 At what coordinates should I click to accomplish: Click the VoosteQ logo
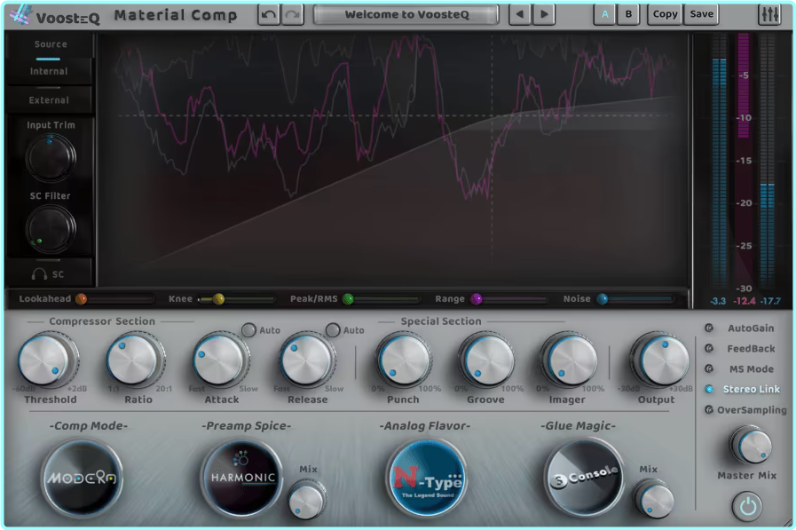pos(54,16)
